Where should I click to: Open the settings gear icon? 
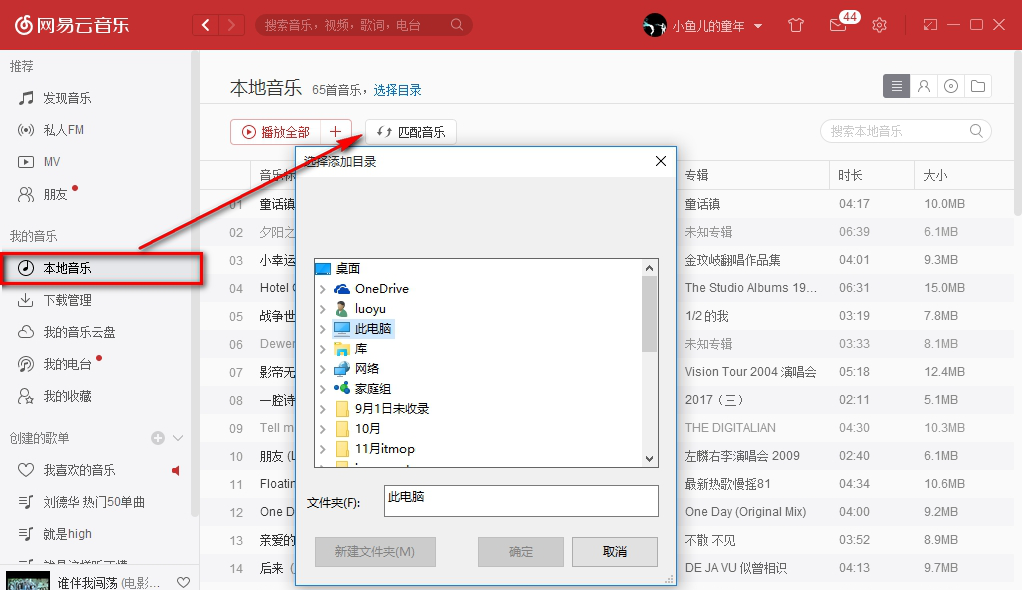(x=879, y=25)
